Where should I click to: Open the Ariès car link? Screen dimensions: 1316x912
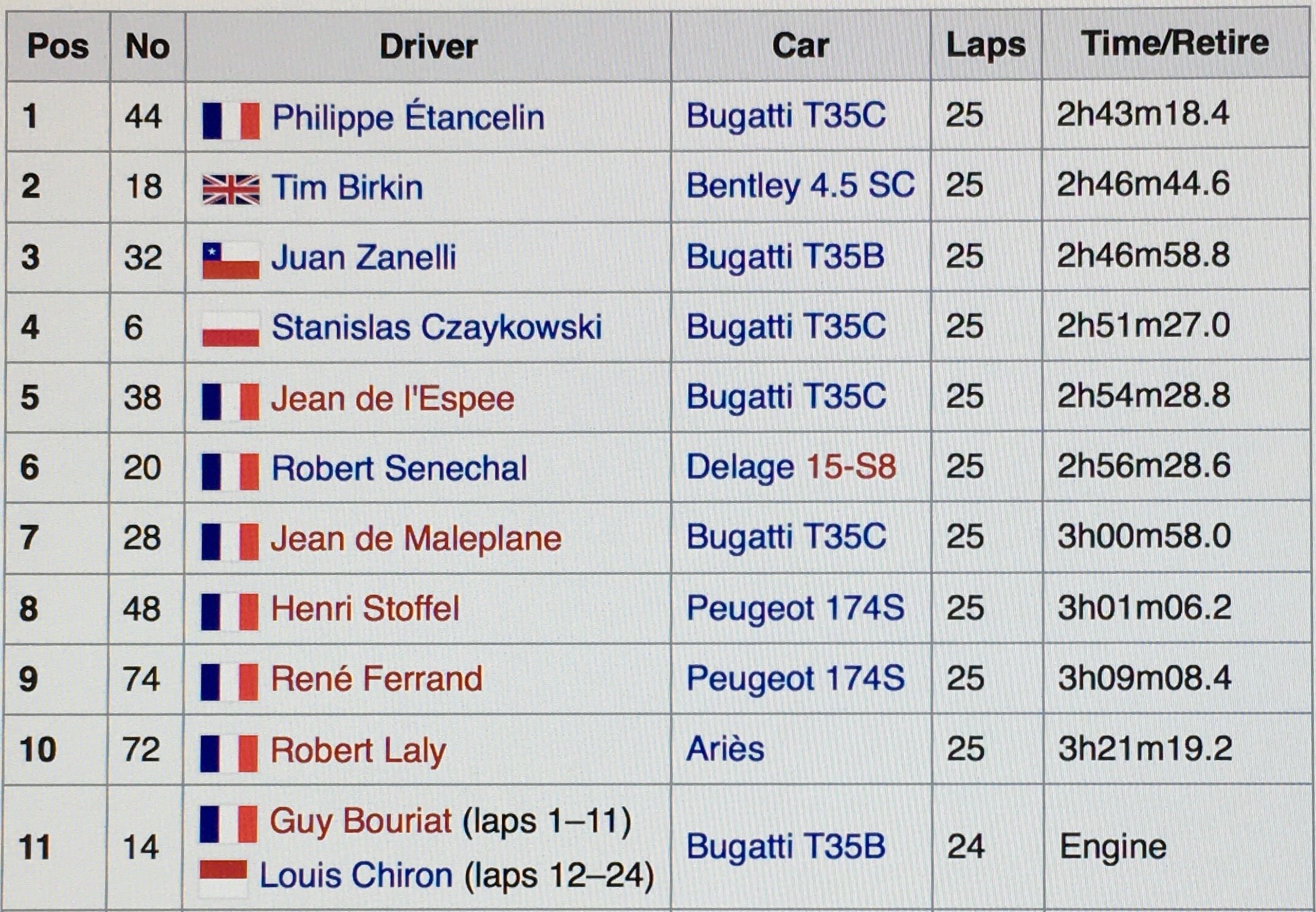725,749
